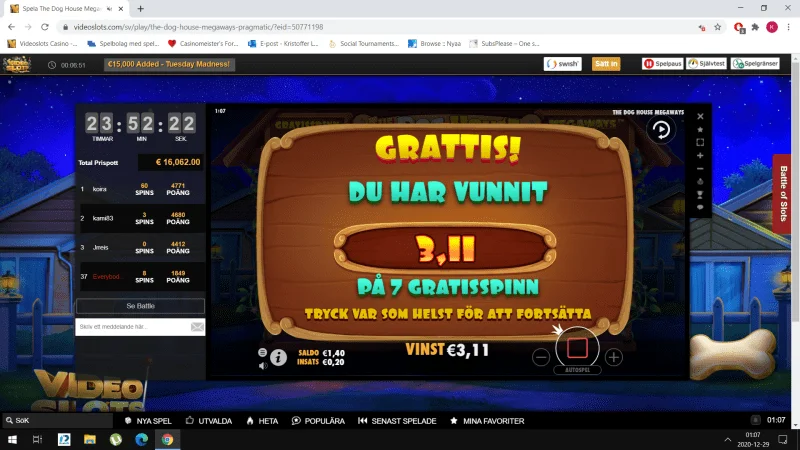Click the replay circular arrow icon
The width and height of the screenshot is (800, 450).
click(x=661, y=130)
